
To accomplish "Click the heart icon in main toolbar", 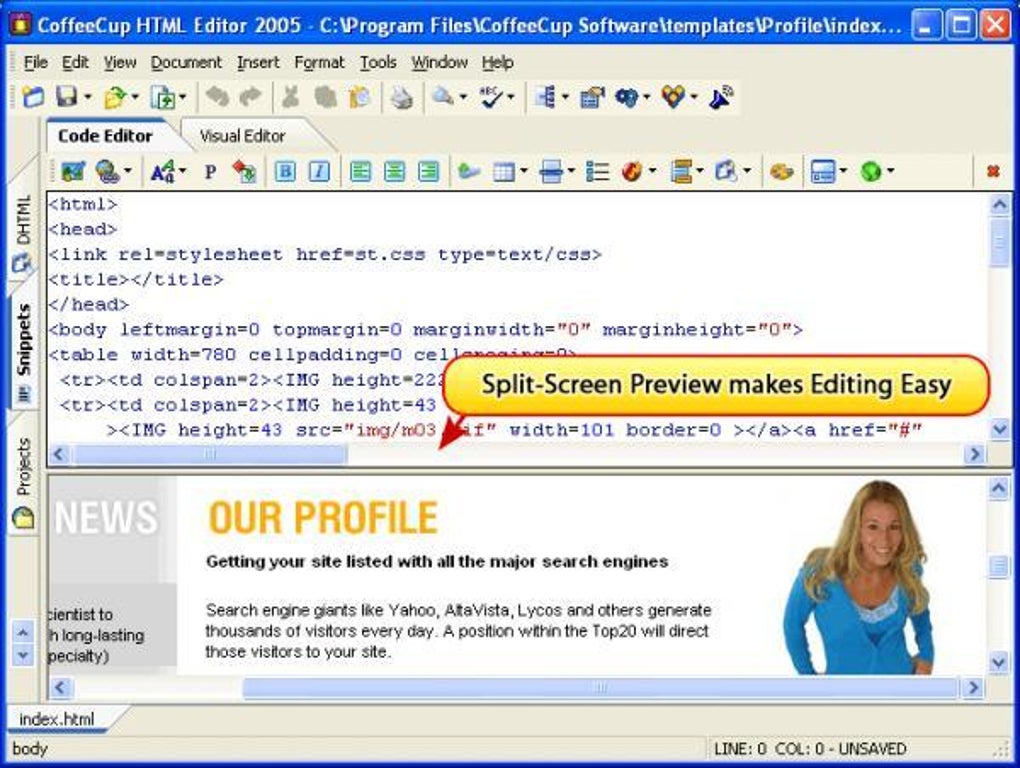I will pos(673,98).
